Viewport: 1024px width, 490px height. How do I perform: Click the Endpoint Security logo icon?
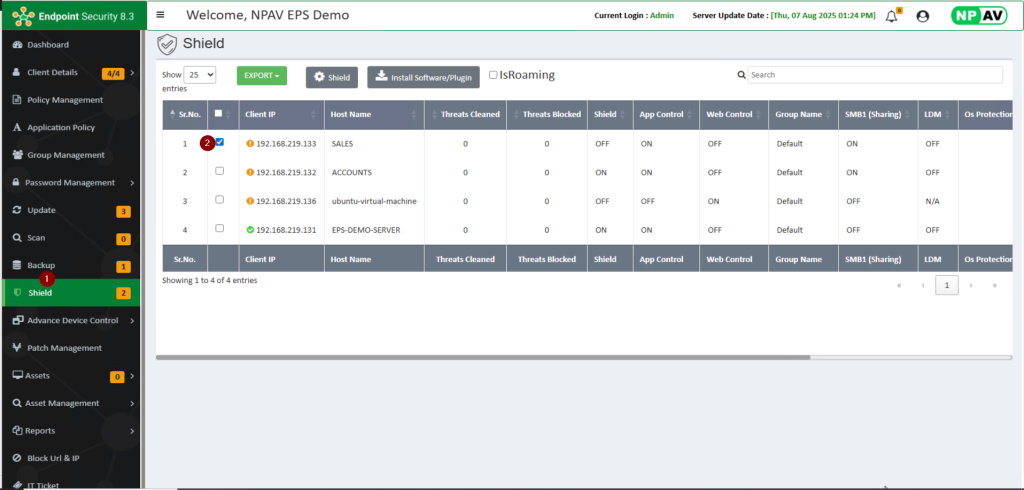tap(22, 16)
